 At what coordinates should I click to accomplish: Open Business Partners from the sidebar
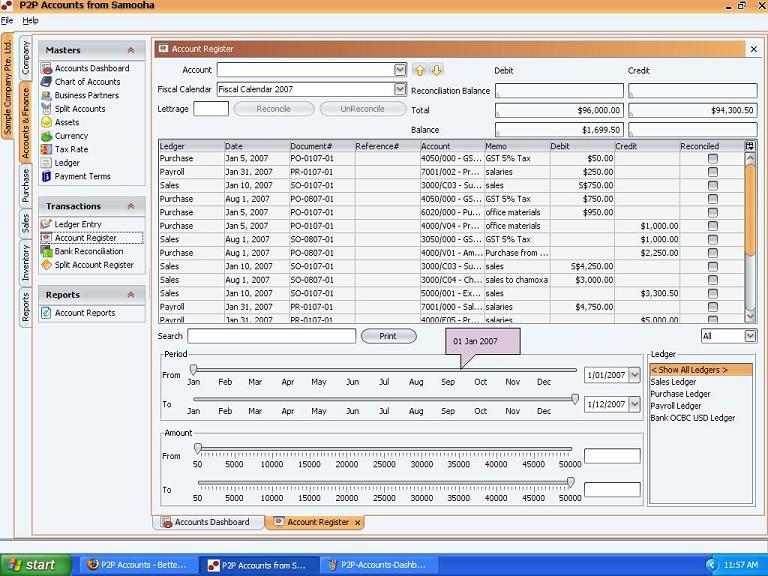click(46, 96)
